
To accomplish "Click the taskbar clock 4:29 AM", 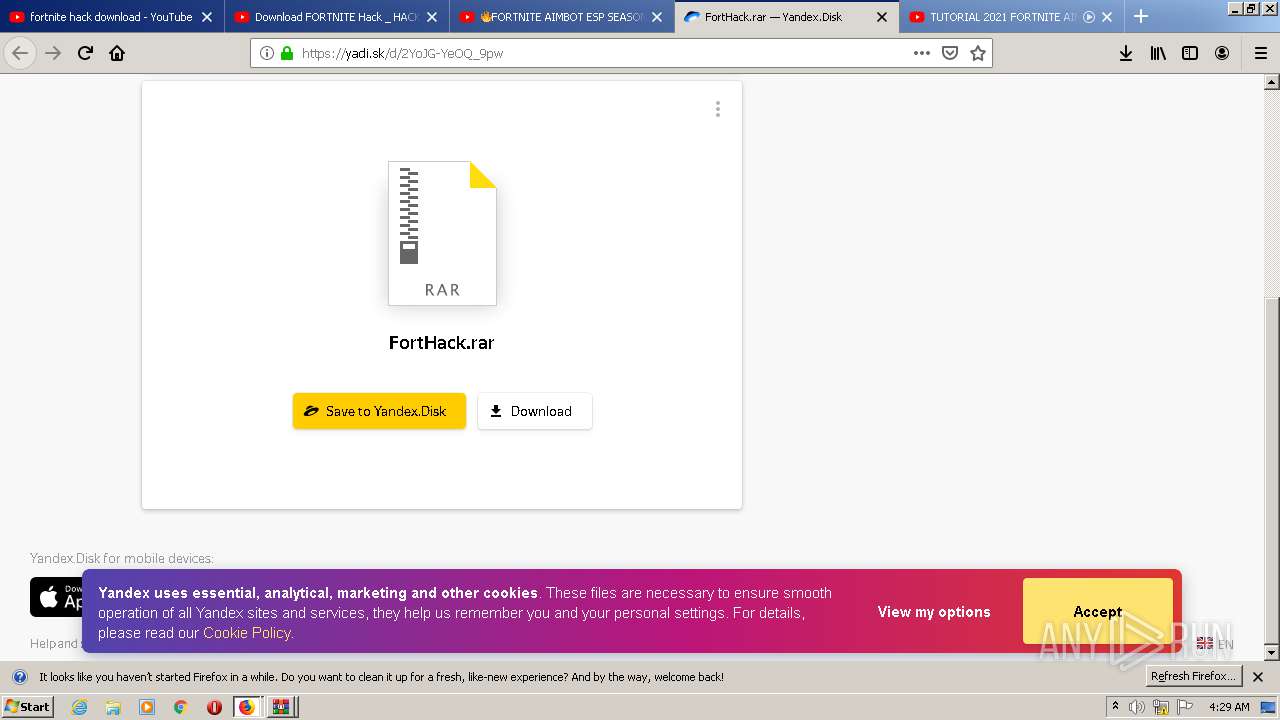I will 1229,707.
